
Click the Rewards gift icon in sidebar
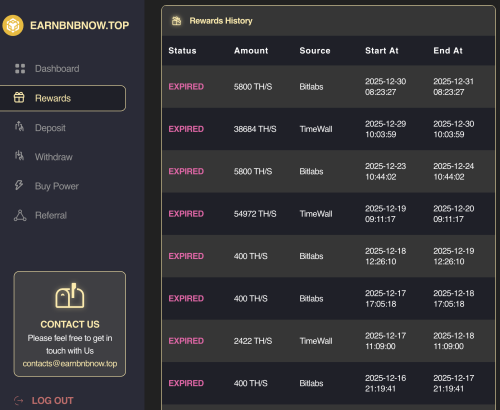tap(19, 98)
